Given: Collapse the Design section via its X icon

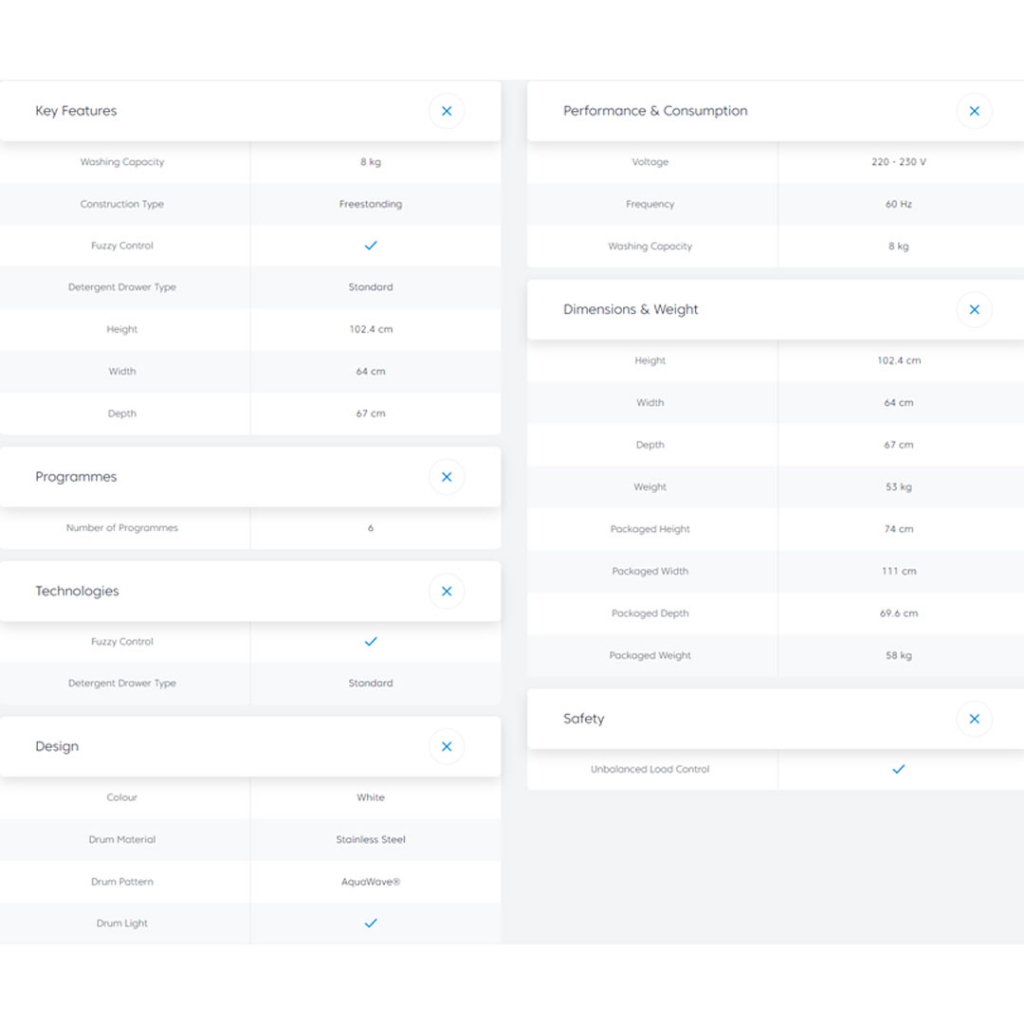Looking at the screenshot, I should click(446, 747).
